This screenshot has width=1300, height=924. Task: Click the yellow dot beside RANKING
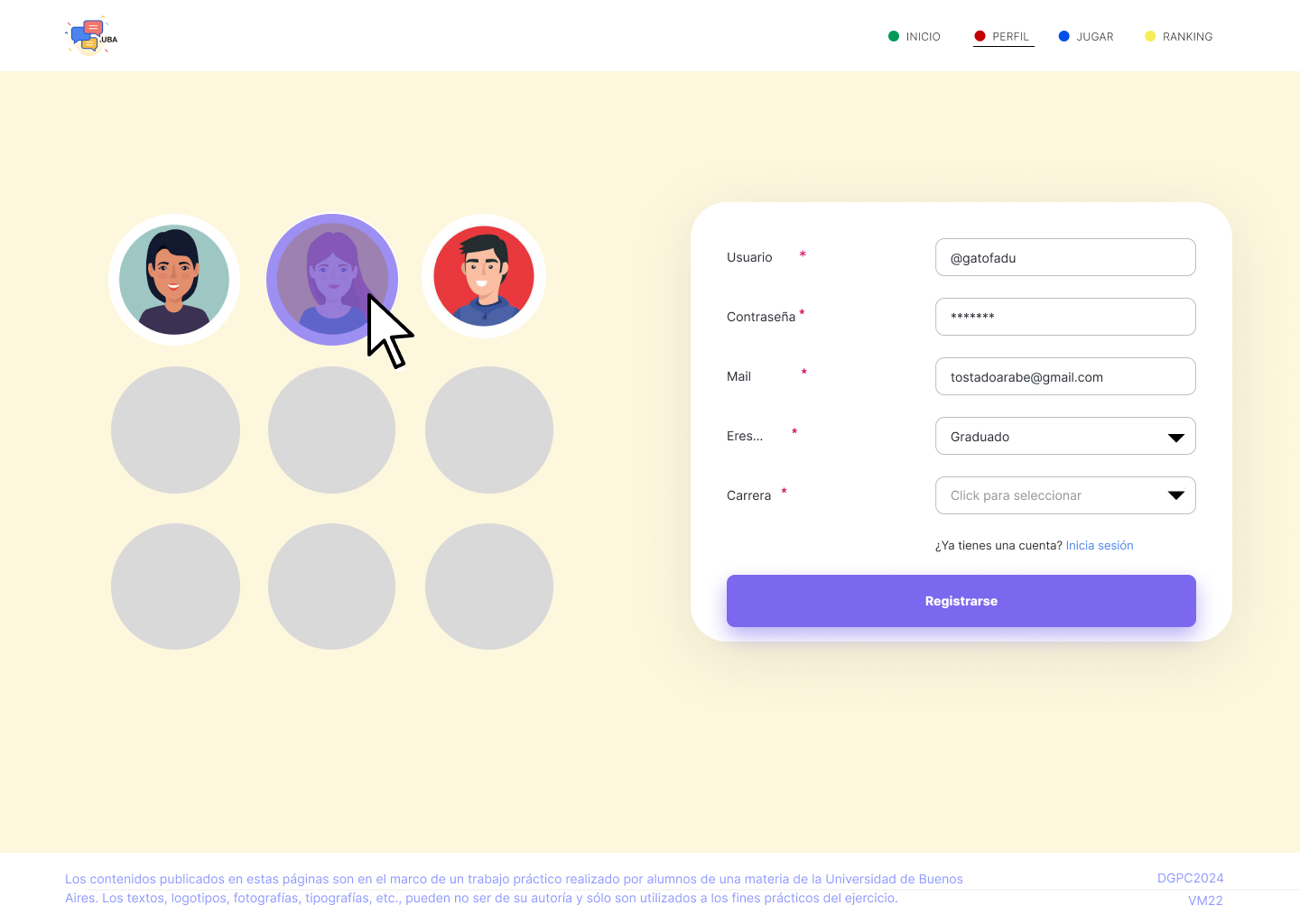click(1150, 36)
